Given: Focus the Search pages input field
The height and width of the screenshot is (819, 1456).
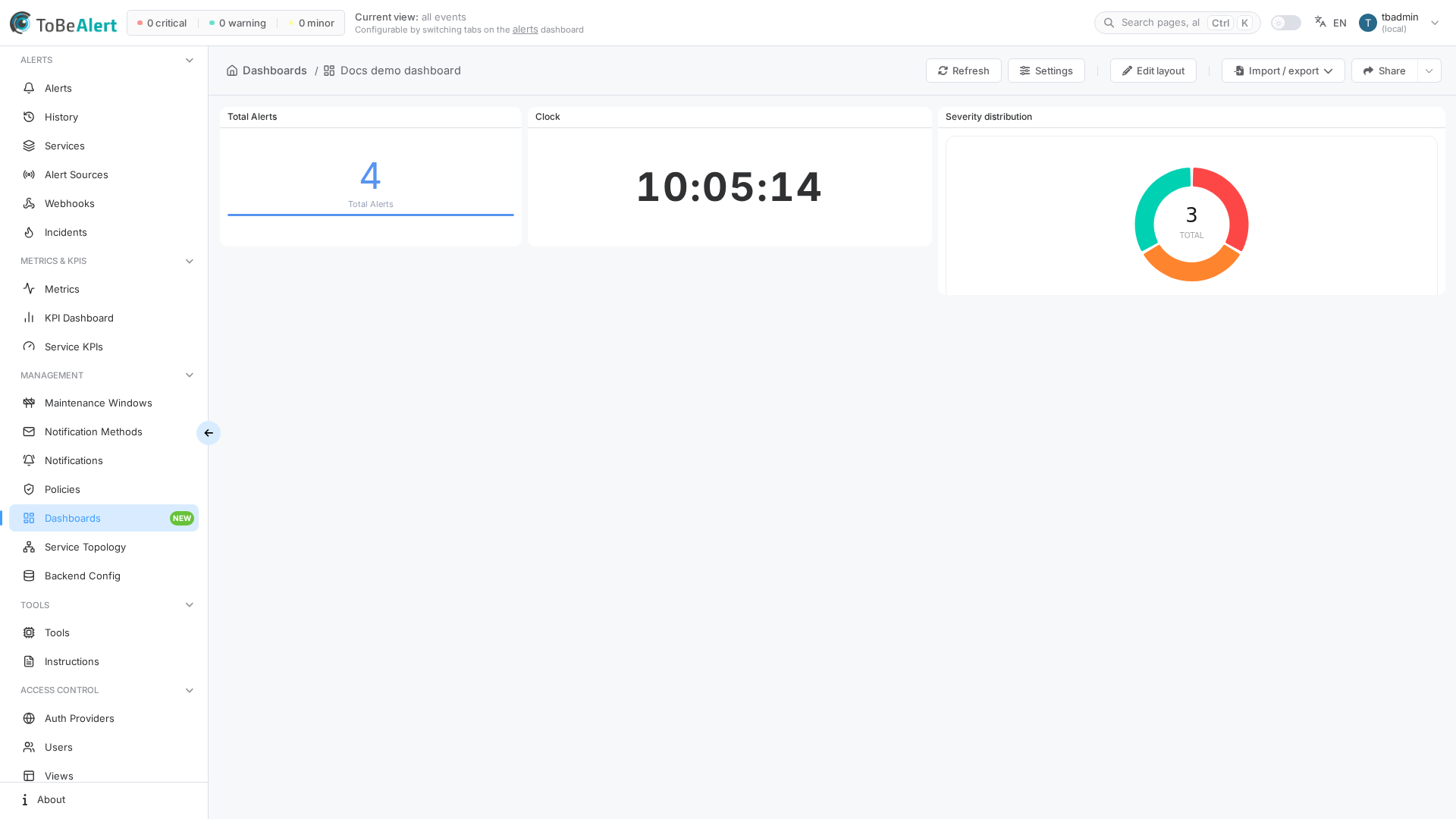Looking at the screenshot, I should (1177, 23).
